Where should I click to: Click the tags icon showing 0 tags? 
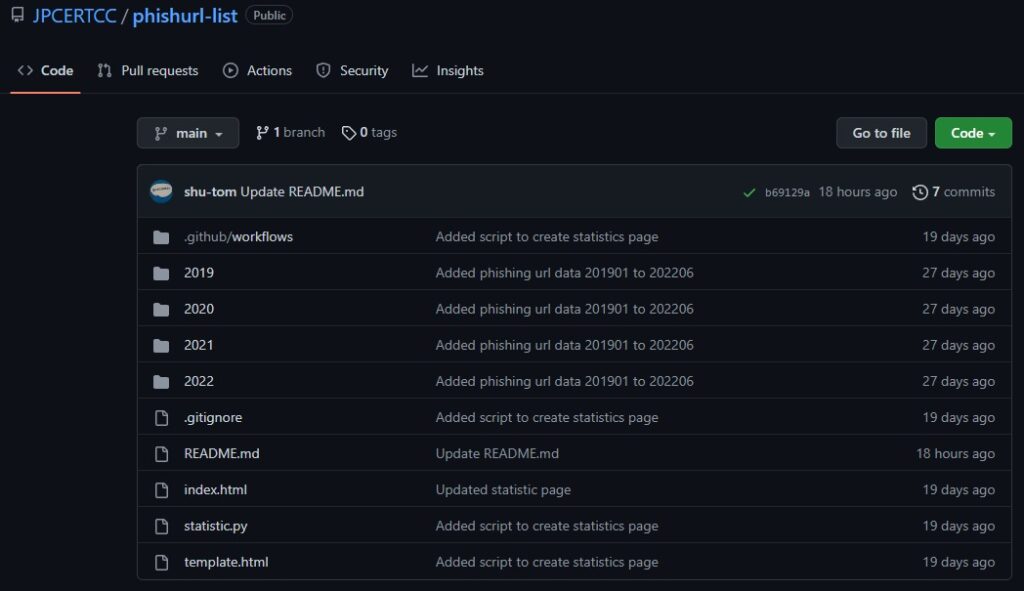[x=349, y=132]
